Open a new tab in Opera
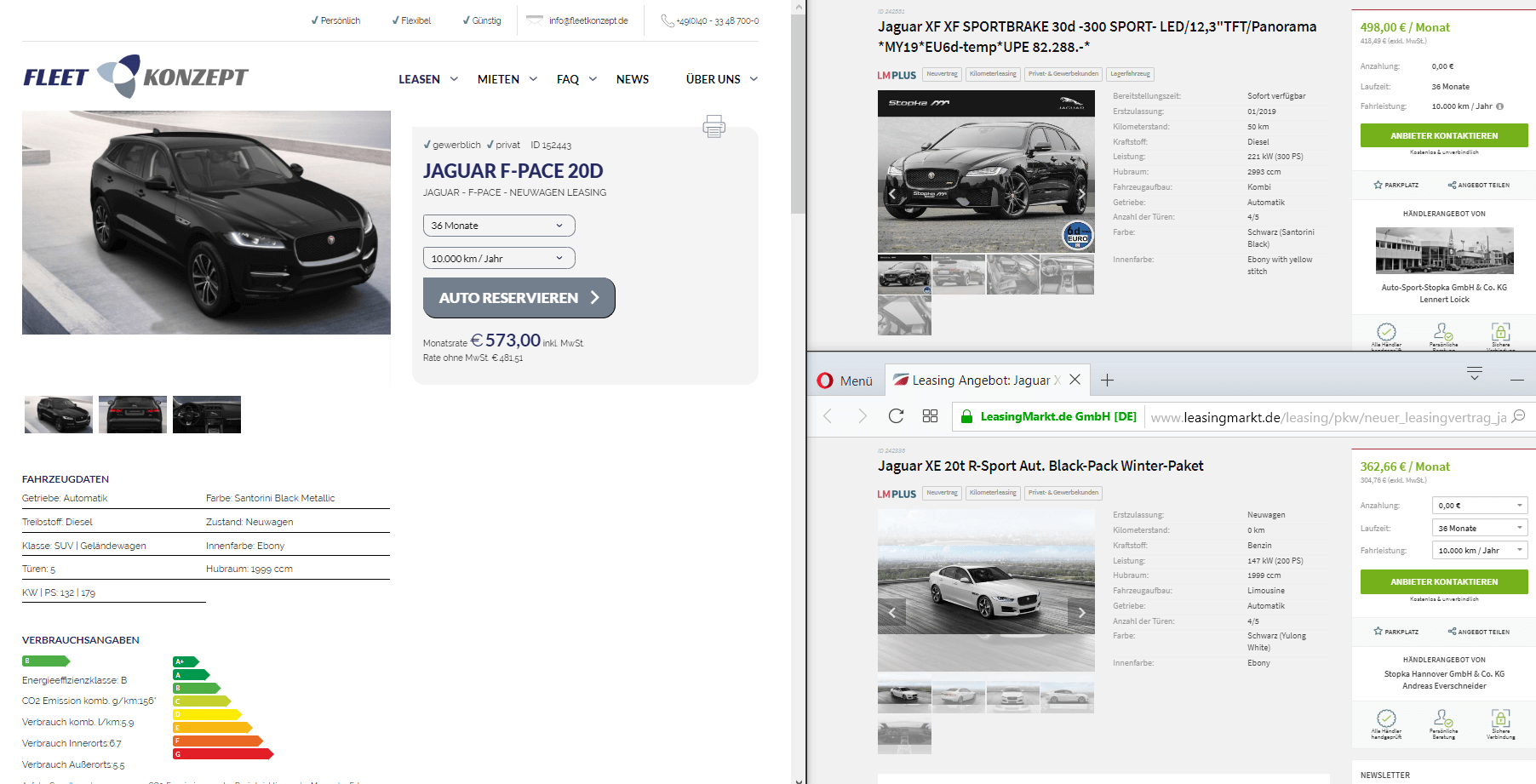Image resolution: width=1536 pixels, height=784 pixels. pyautogui.click(x=1107, y=381)
